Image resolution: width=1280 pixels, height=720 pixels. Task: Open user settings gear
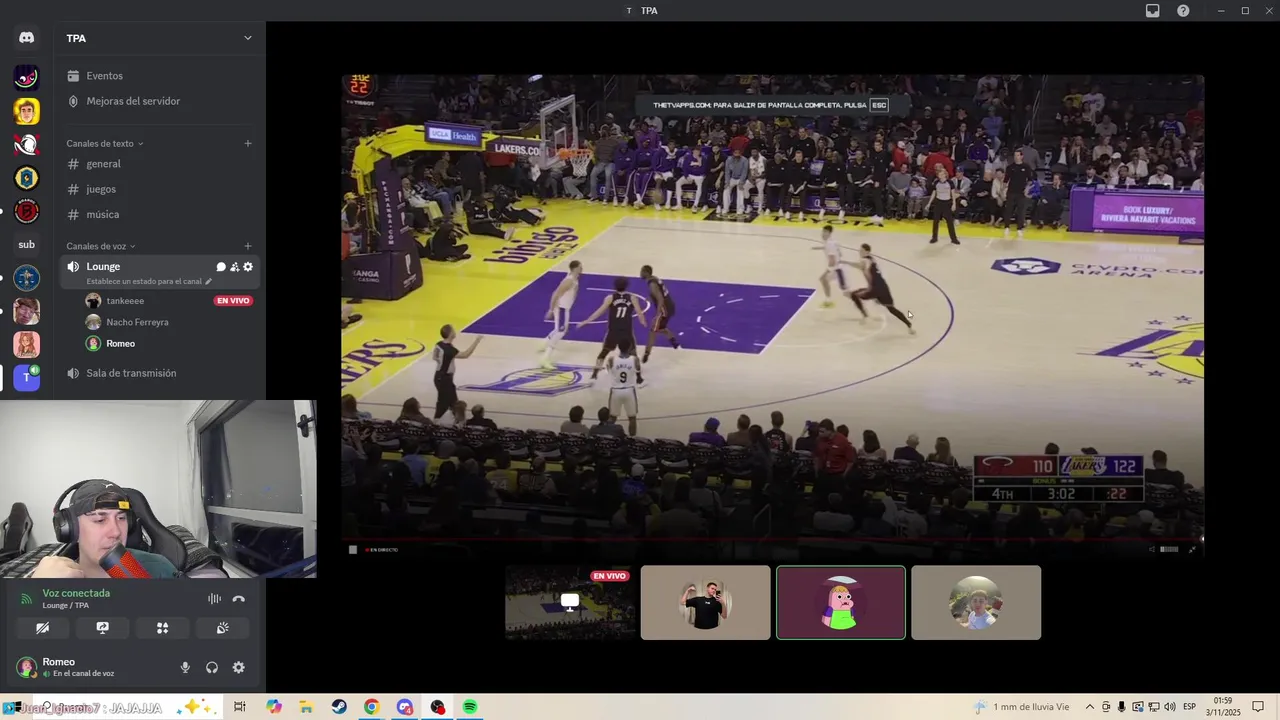pos(238,667)
